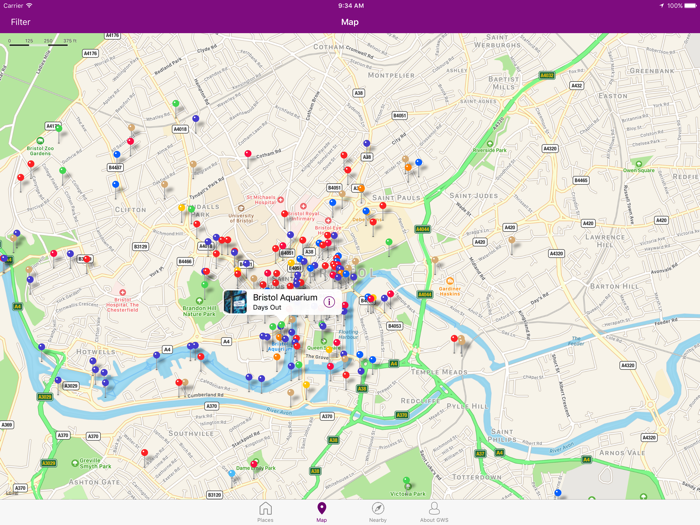The image size is (700, 525).
Task: Click the Bristol Zoo Gardens map icon
Action: tap(40, 141)
